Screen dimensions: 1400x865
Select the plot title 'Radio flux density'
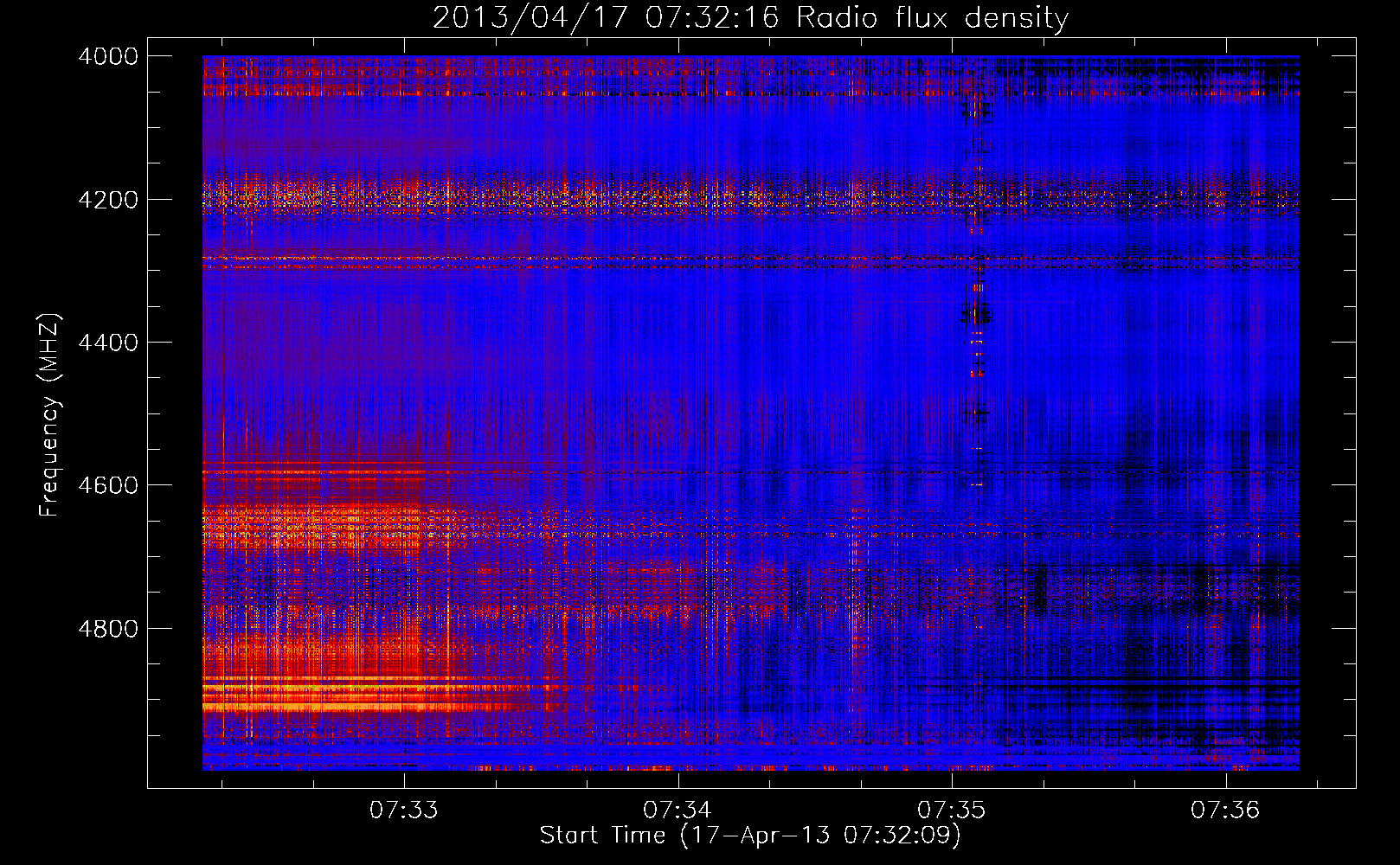932,18
